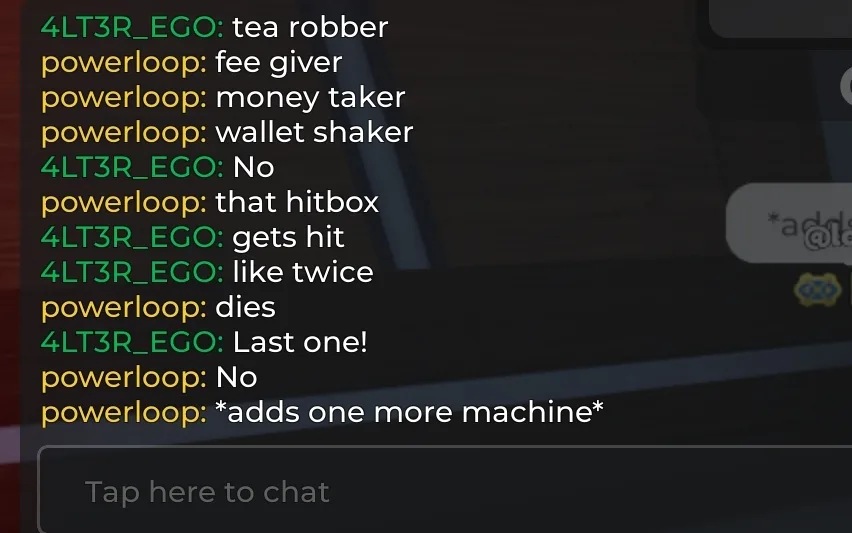Open the partial round icon at right edge
Viewport: 852px width, 533px height.
tap(846, 85)
